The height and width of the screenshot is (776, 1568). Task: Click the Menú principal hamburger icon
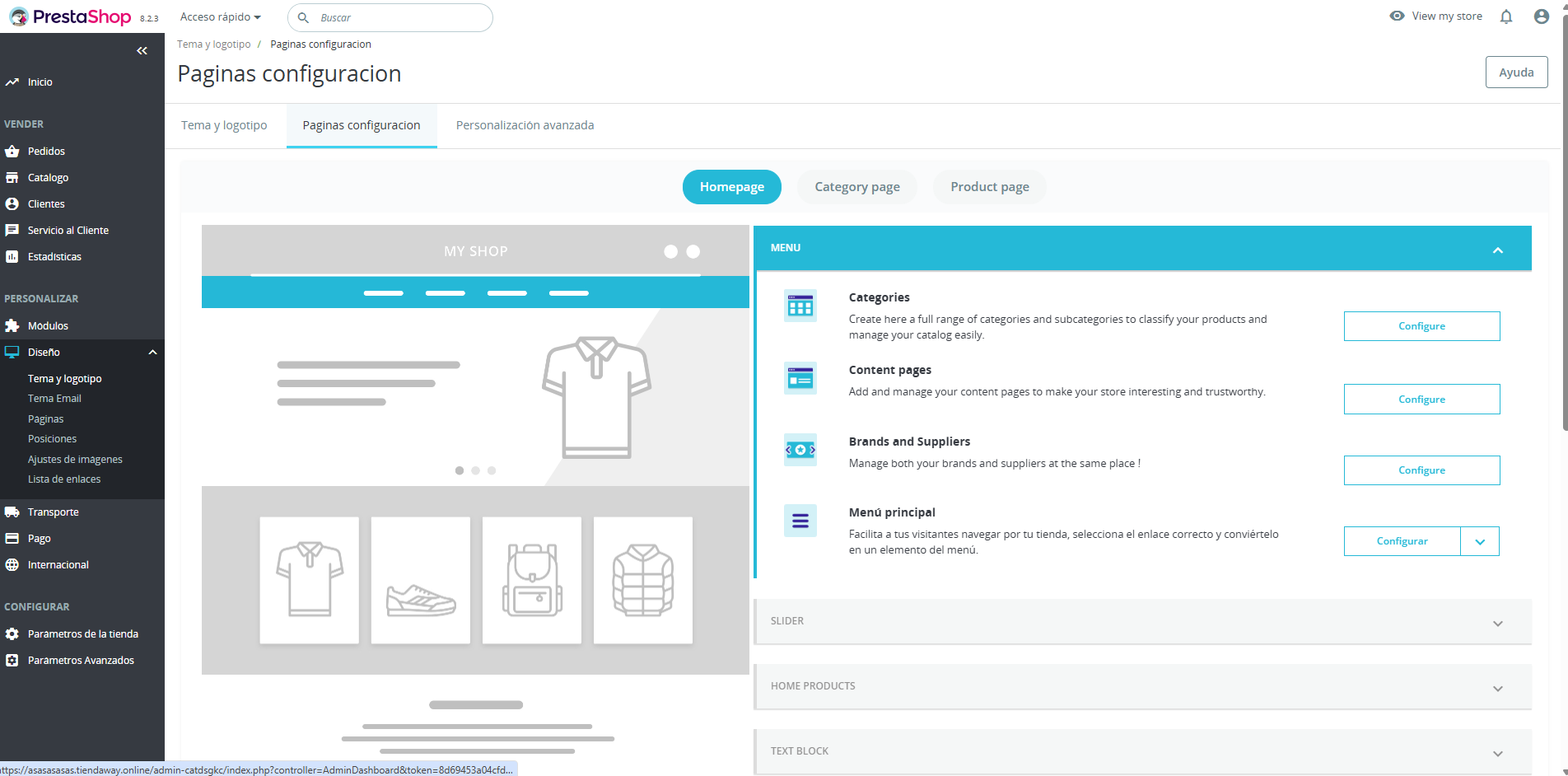tap(800, 521)
